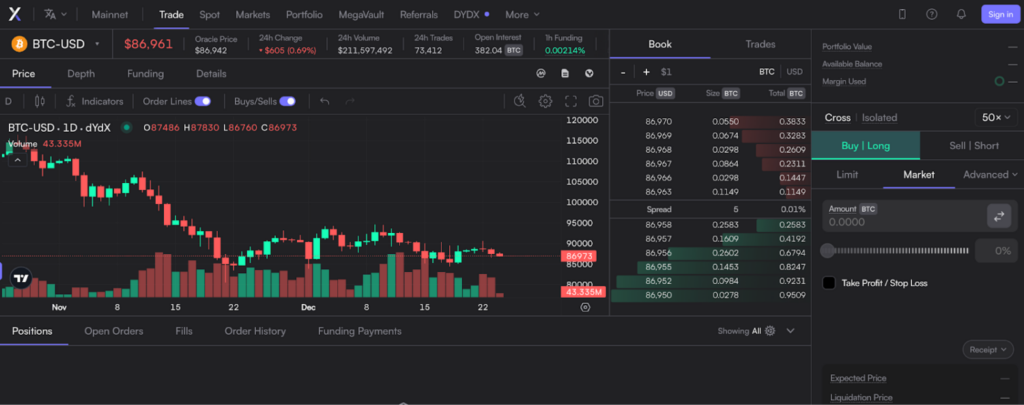The image size is (1024, 405).
Task: Open the candlestick chart style selector
Action: point(39,101)
